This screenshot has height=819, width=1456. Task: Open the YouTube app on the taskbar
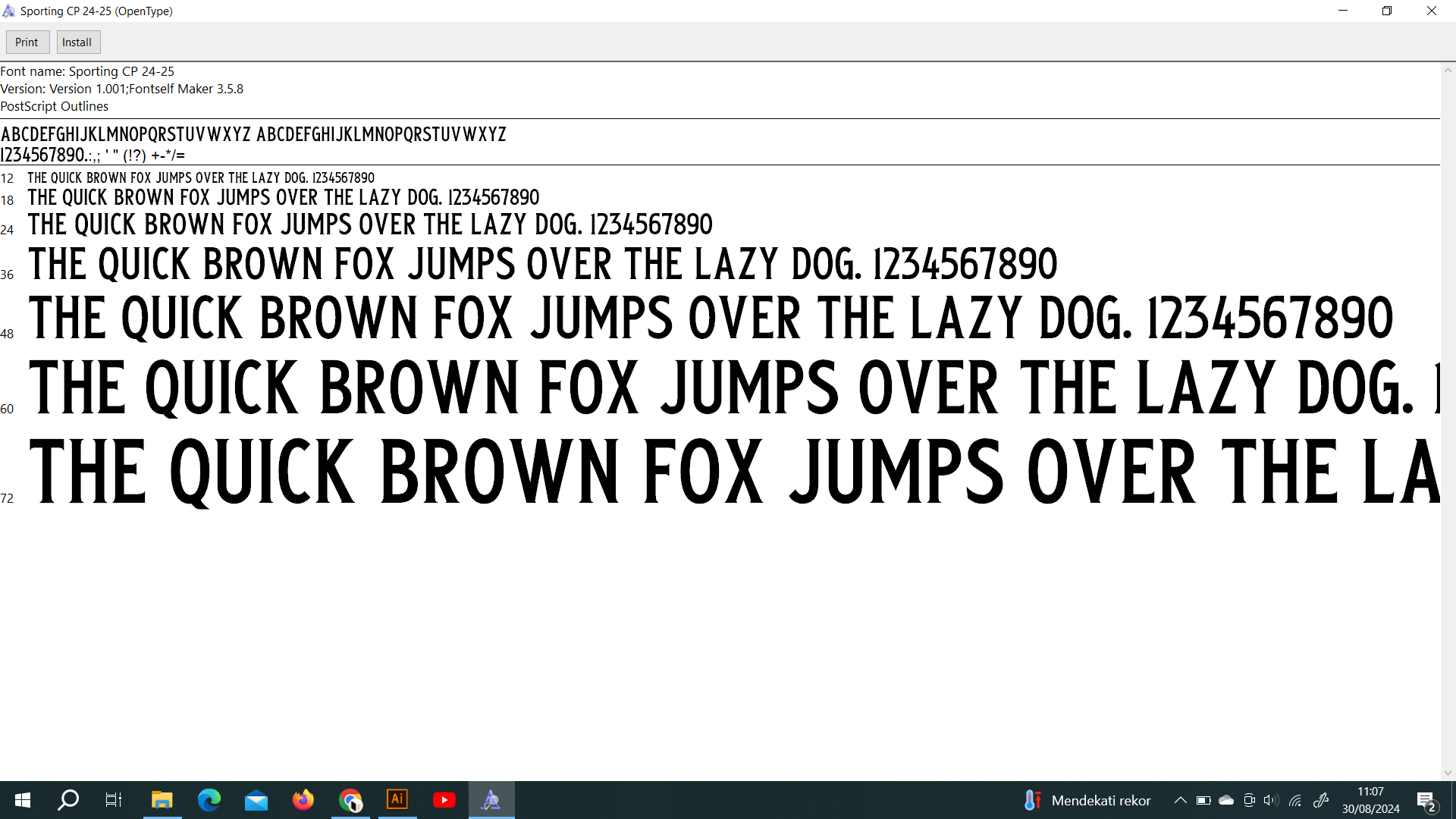tap(444, 800)
